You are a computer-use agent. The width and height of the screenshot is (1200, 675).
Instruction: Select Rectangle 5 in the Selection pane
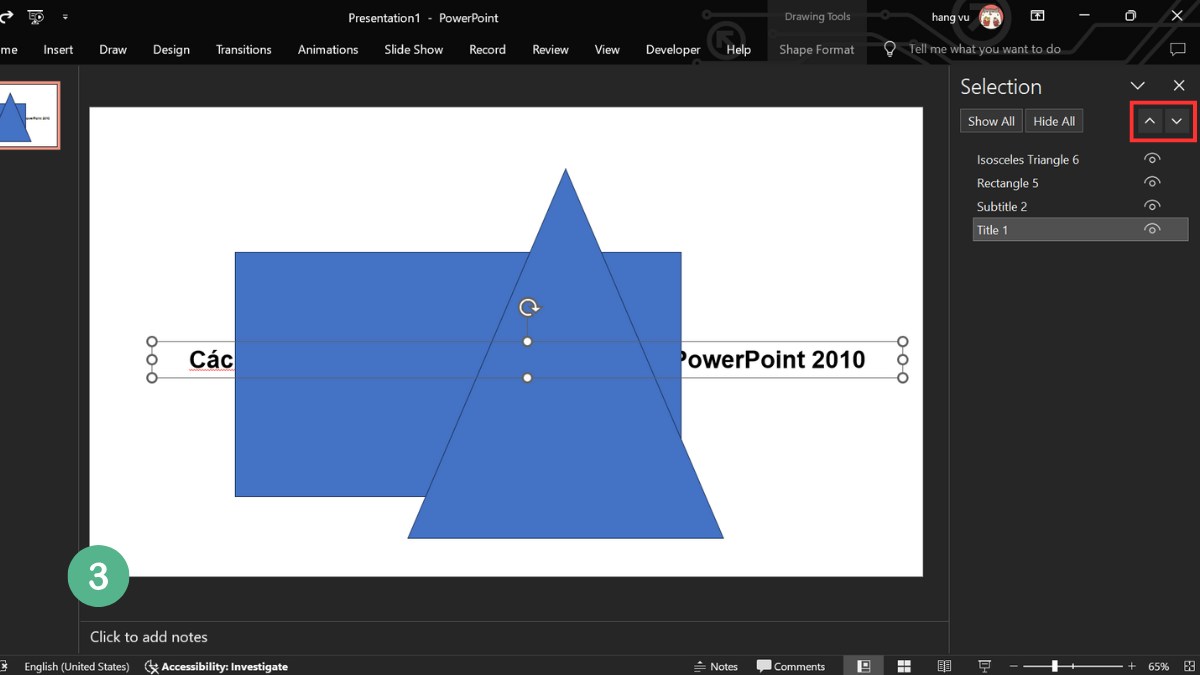coord(1007,183)
